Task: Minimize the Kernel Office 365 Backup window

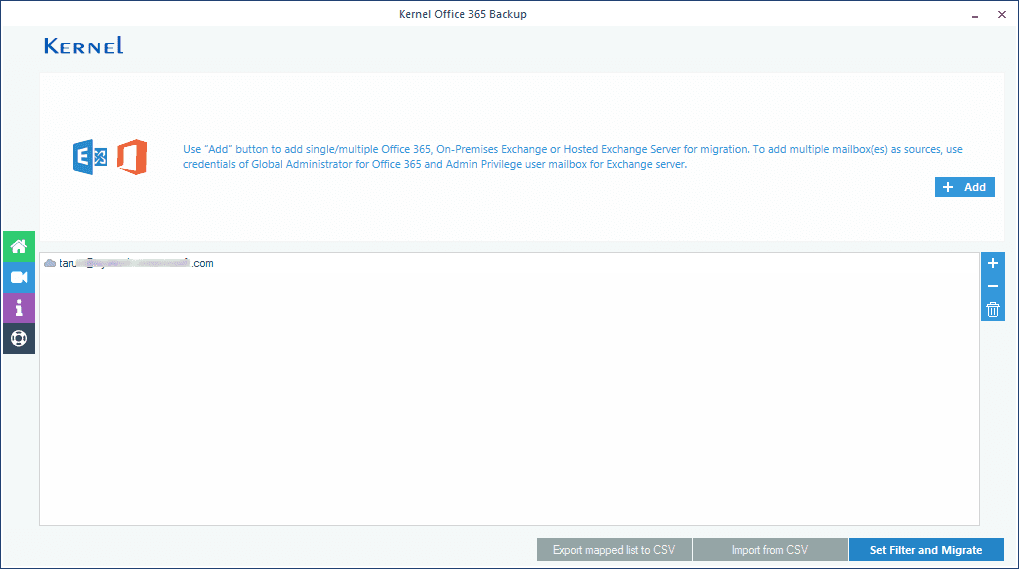Action: tap(975, 15)
